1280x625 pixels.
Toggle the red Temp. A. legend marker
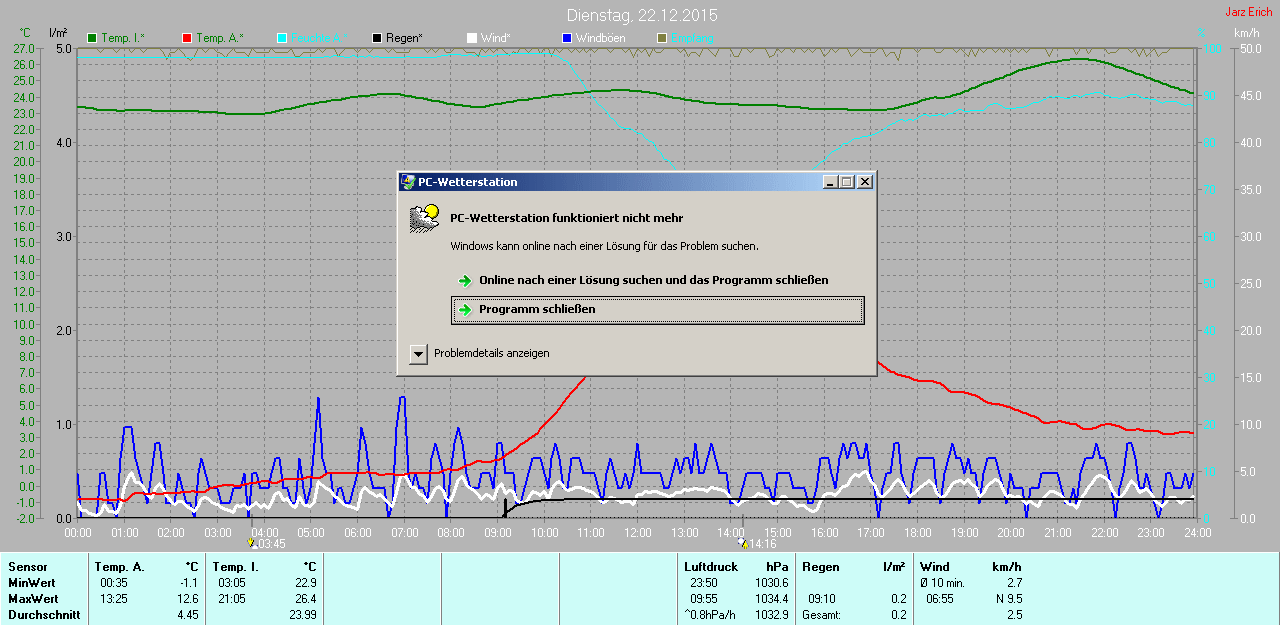[188, 38]
